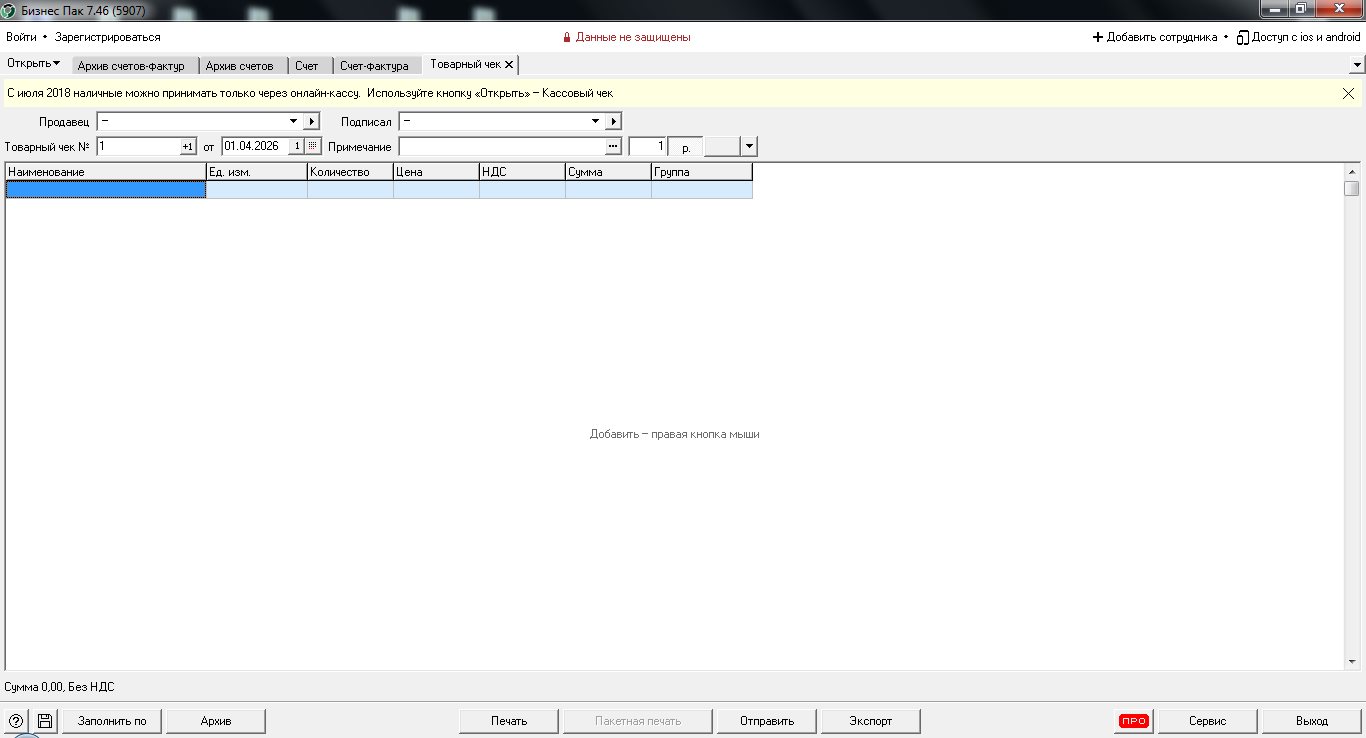Open the Открыть dropdown menu
1366x738 pixels.
coord(33,64)
